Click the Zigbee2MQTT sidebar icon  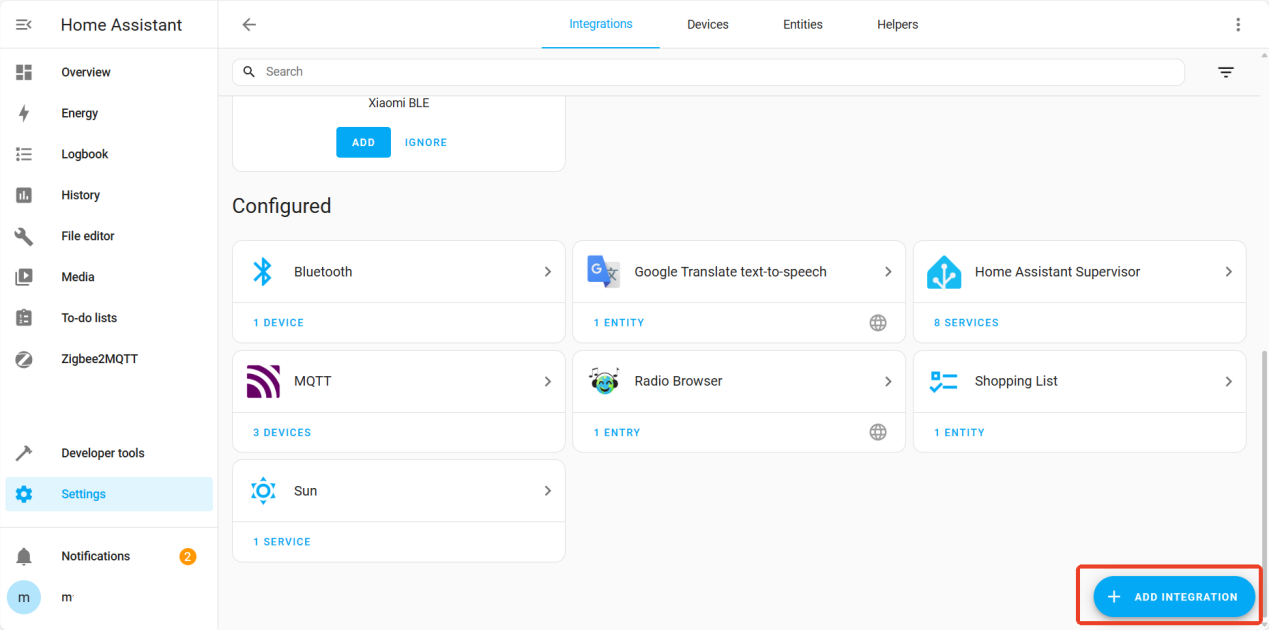coord(24,359)
